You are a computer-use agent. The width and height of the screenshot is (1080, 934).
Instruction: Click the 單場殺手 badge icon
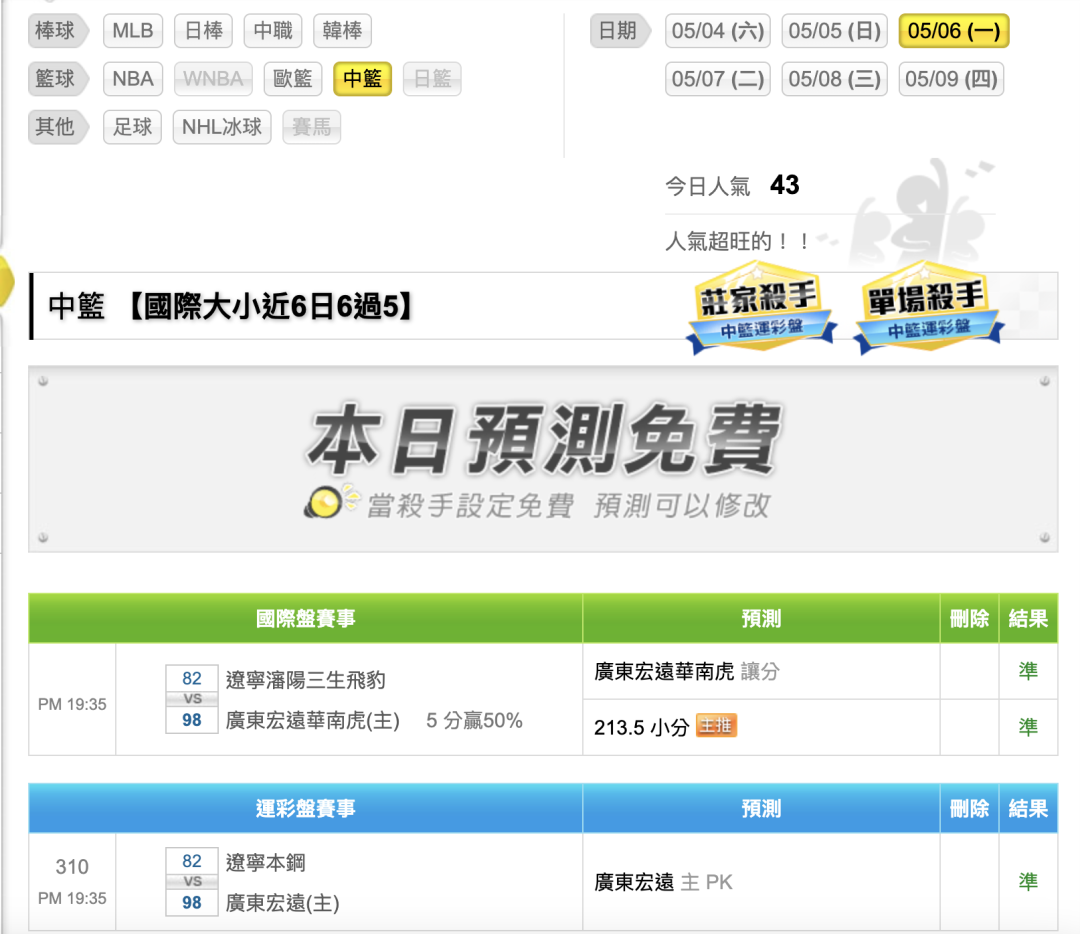coord(928,308)
